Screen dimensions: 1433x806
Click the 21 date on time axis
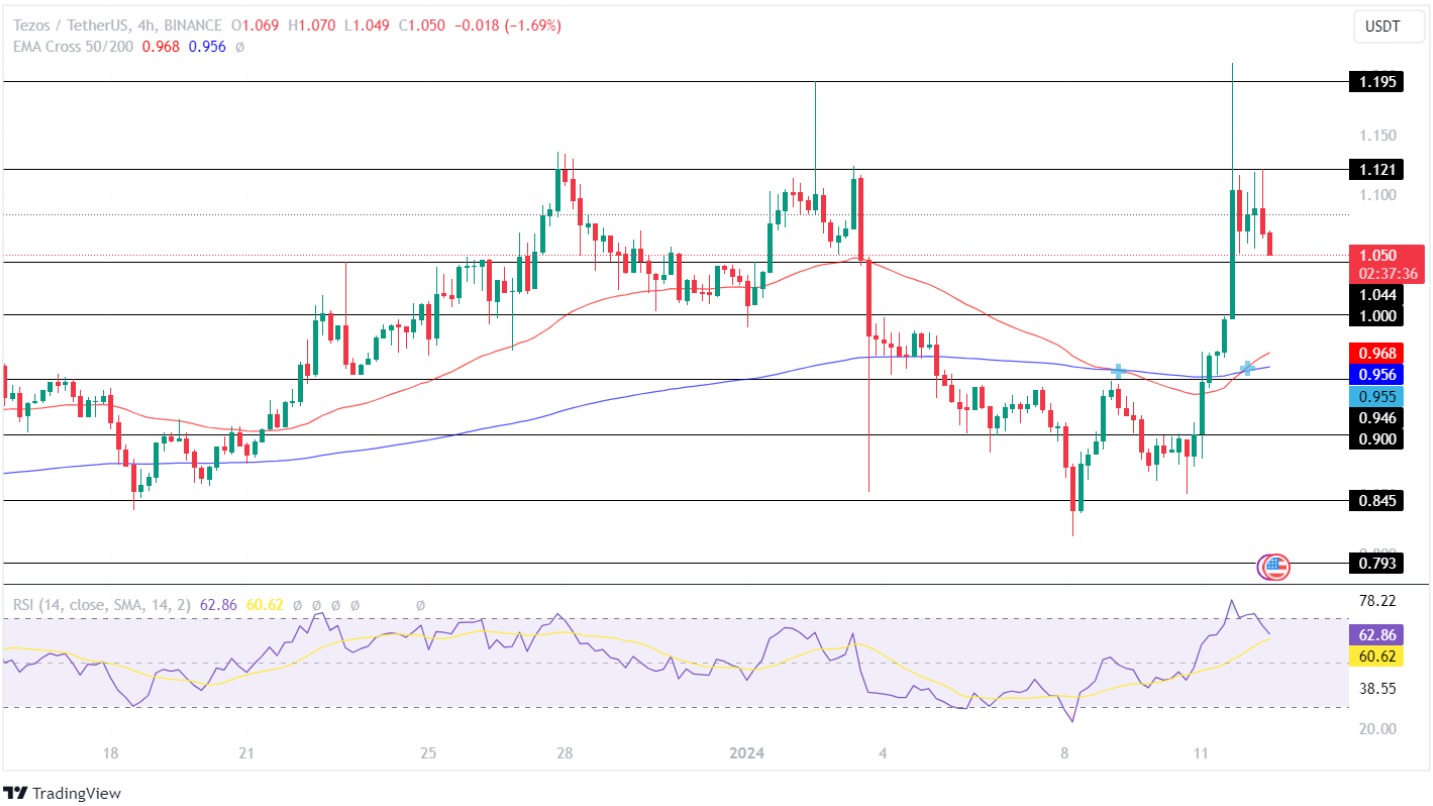pyautogui.click(x=247, y=752)
